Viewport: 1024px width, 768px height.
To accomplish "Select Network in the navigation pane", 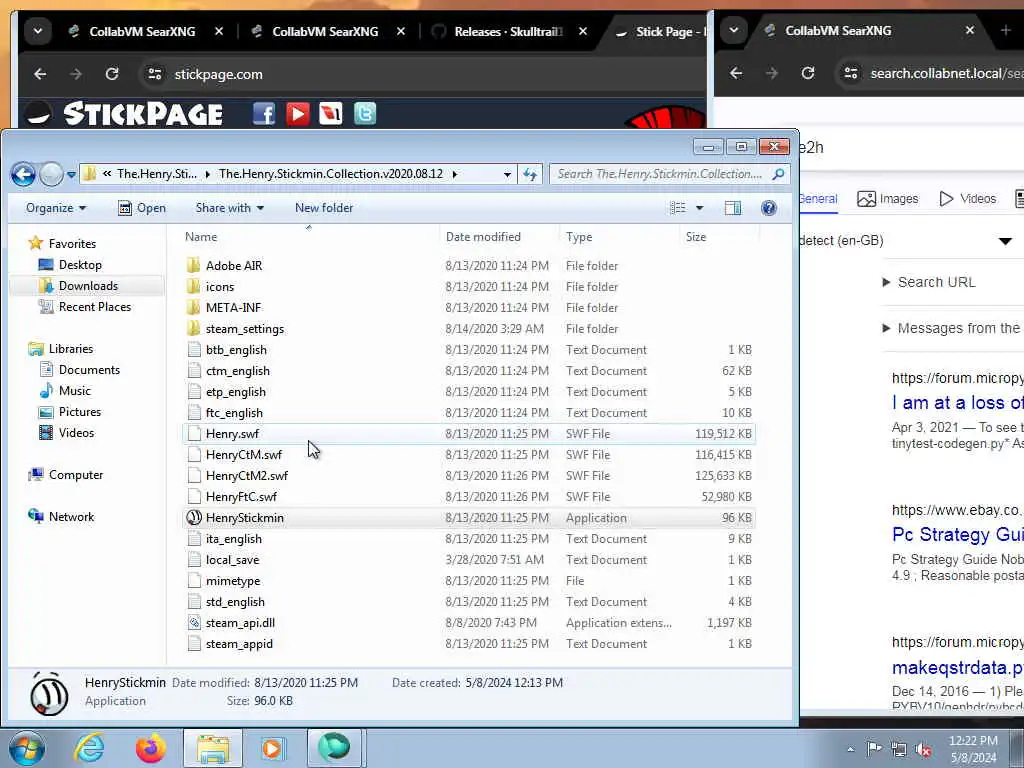I will pos(71,517).
